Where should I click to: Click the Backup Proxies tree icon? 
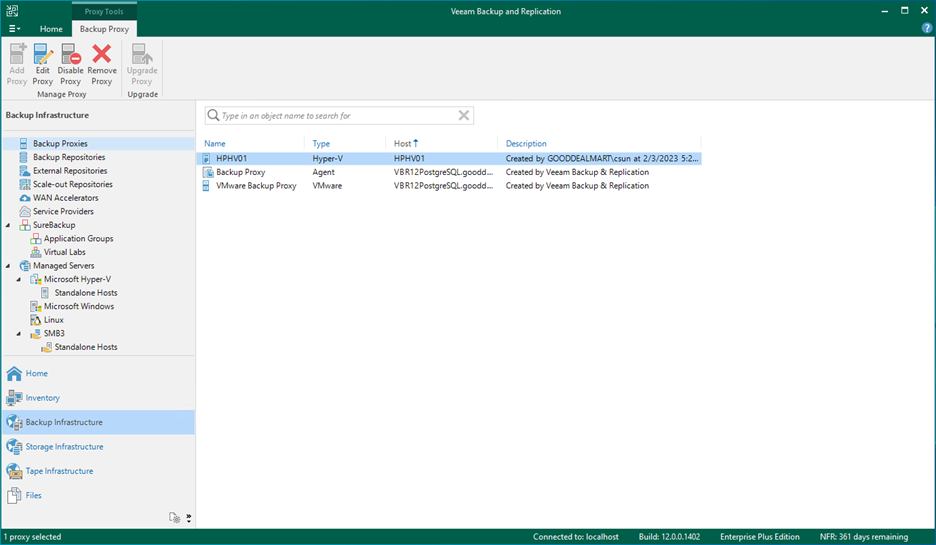tap(24, 143)
